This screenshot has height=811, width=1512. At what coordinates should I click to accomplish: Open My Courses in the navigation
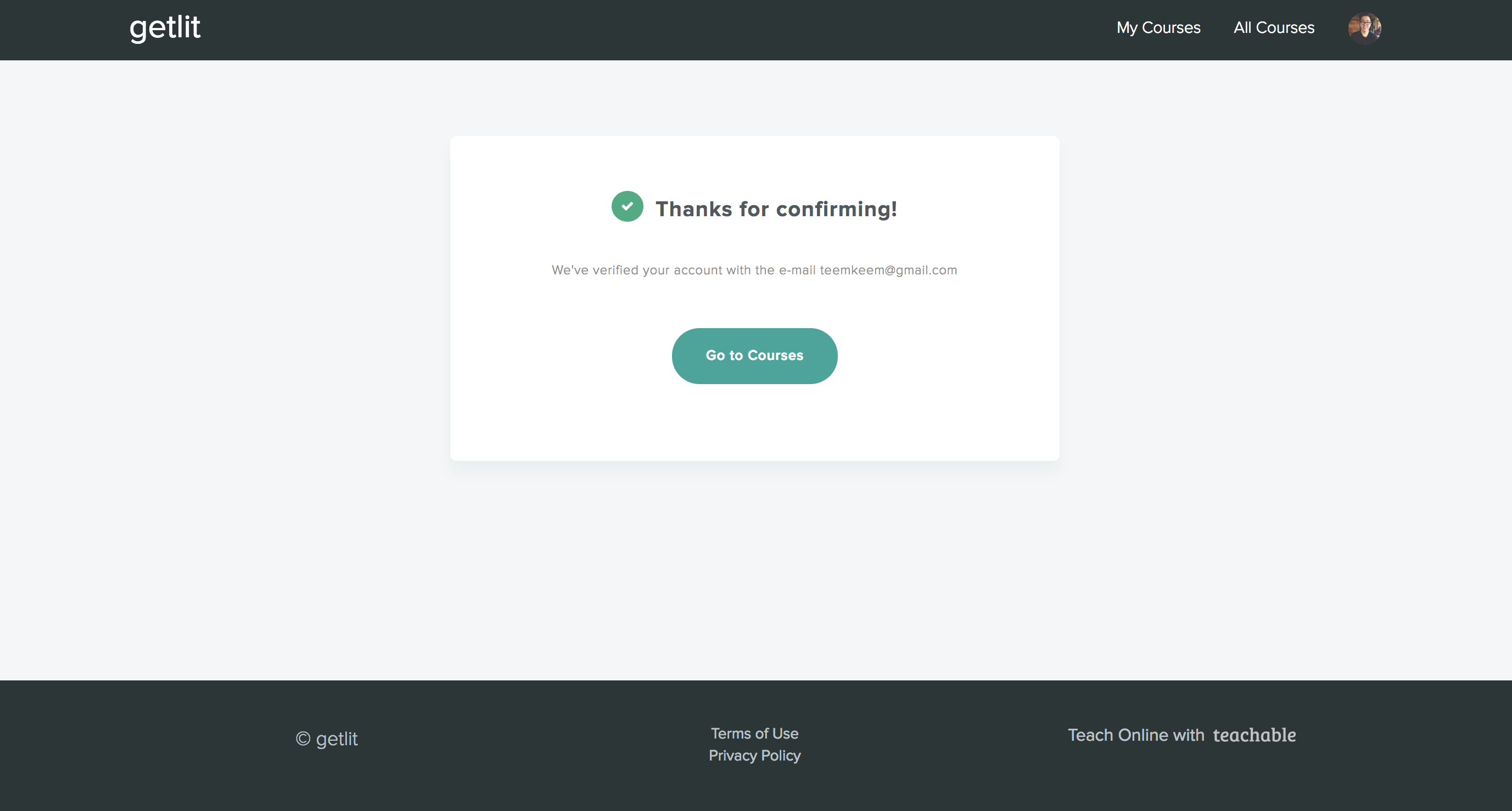[x=1158, y=27]
